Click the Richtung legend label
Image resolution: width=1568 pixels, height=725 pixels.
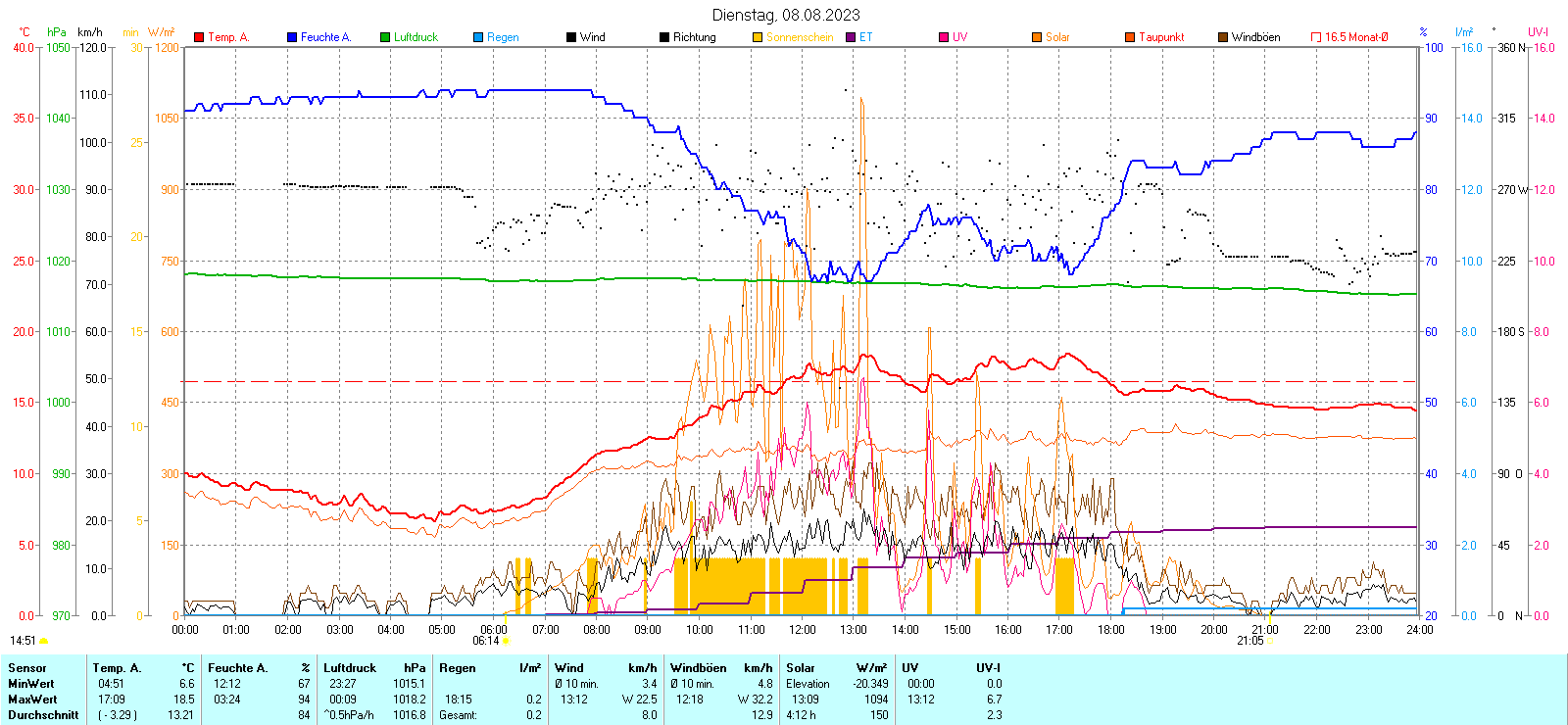click(694, 37)
